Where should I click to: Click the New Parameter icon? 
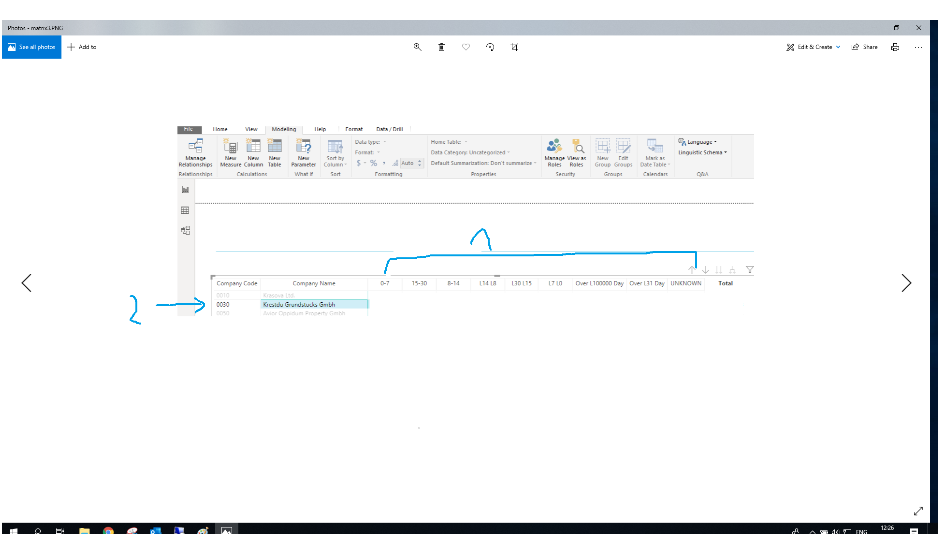point(303,153)
